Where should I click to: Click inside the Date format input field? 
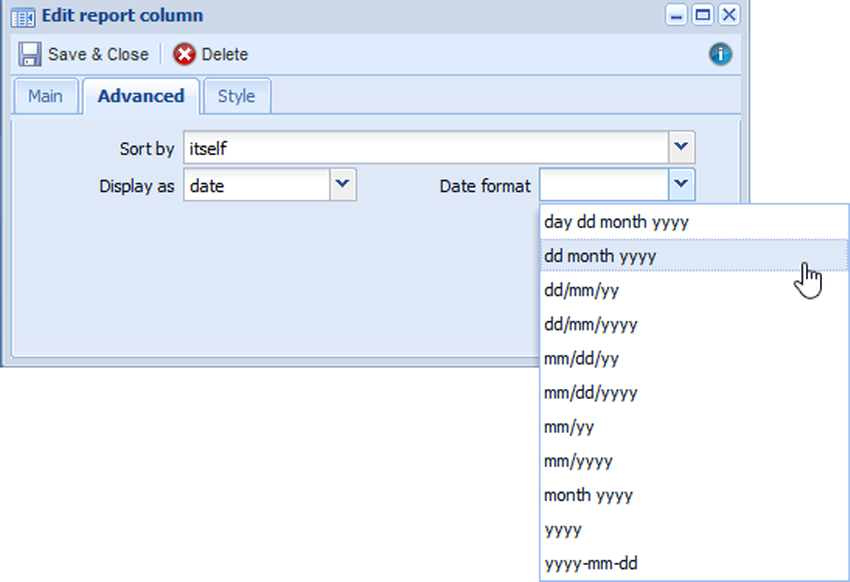pyautogui.click(x=604, y=185)
